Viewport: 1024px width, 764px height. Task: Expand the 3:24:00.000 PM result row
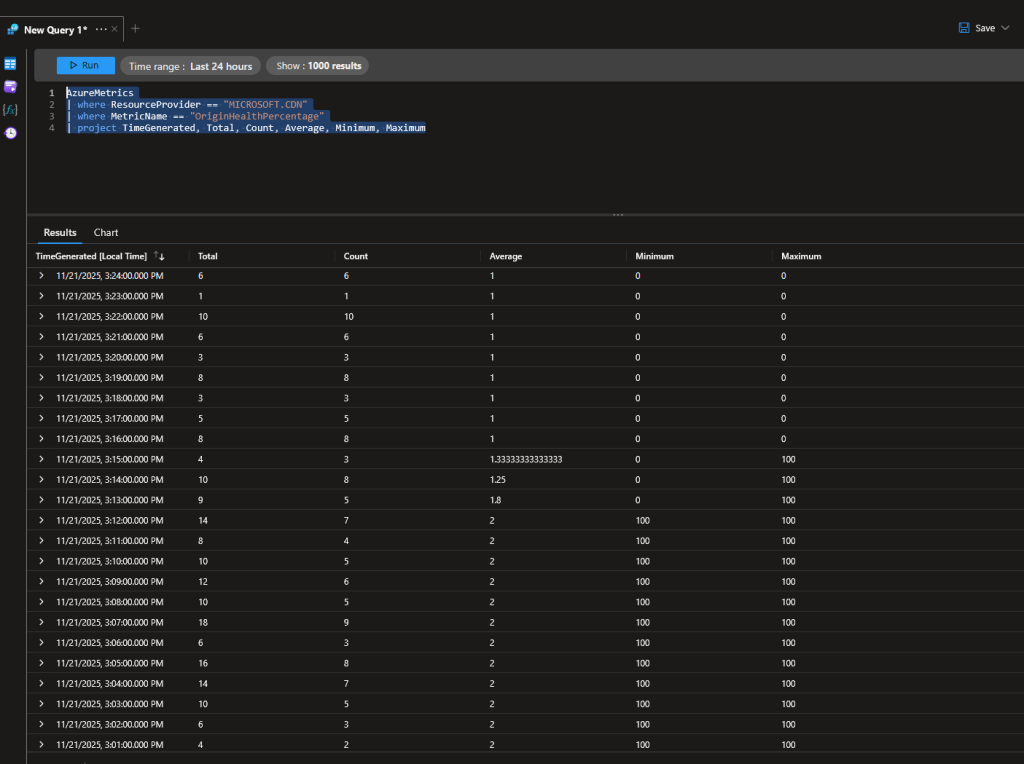click(x=41, y=275)
